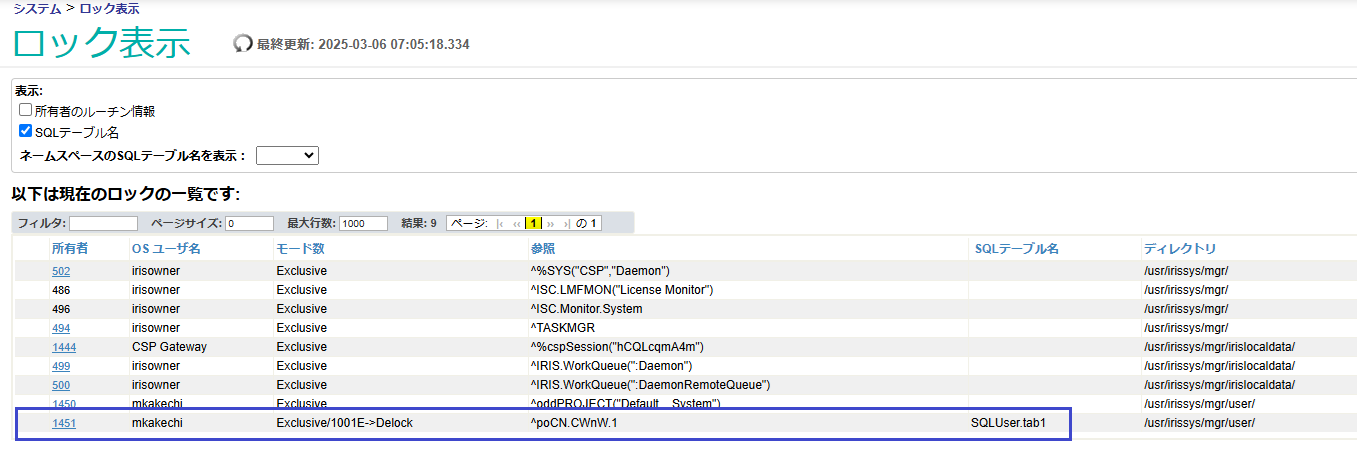Sort by ディレクトリ column header

coord(1180,248)
